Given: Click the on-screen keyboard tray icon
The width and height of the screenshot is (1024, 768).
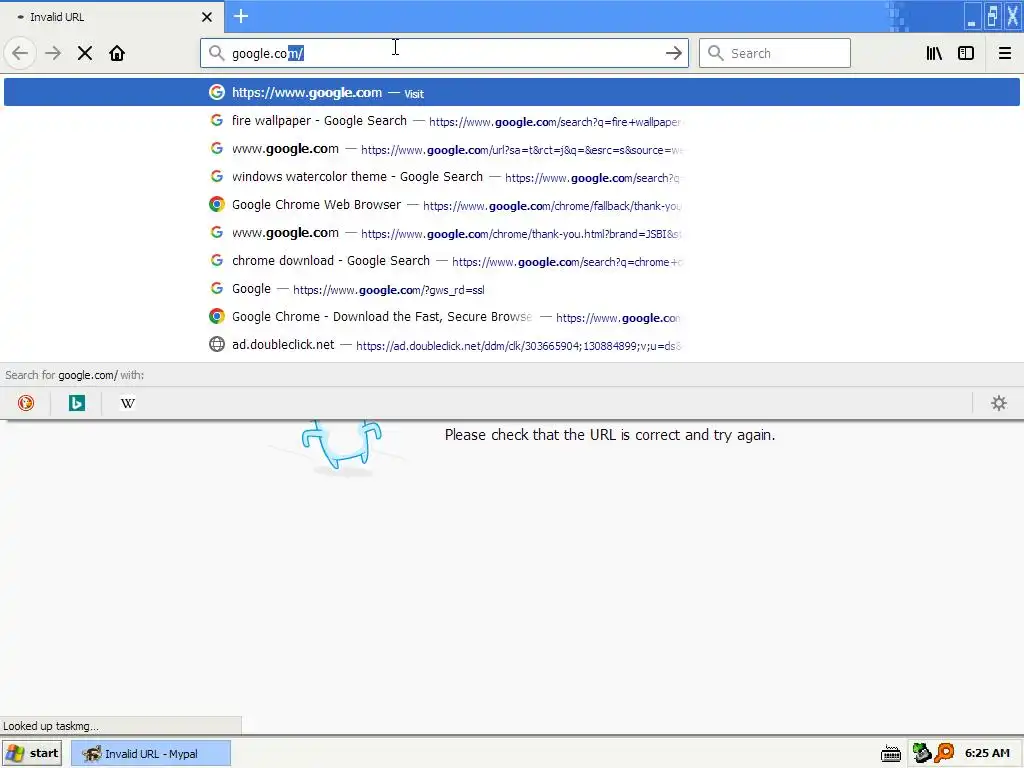Looking at the screenshot, I should (x=891, y=754).
